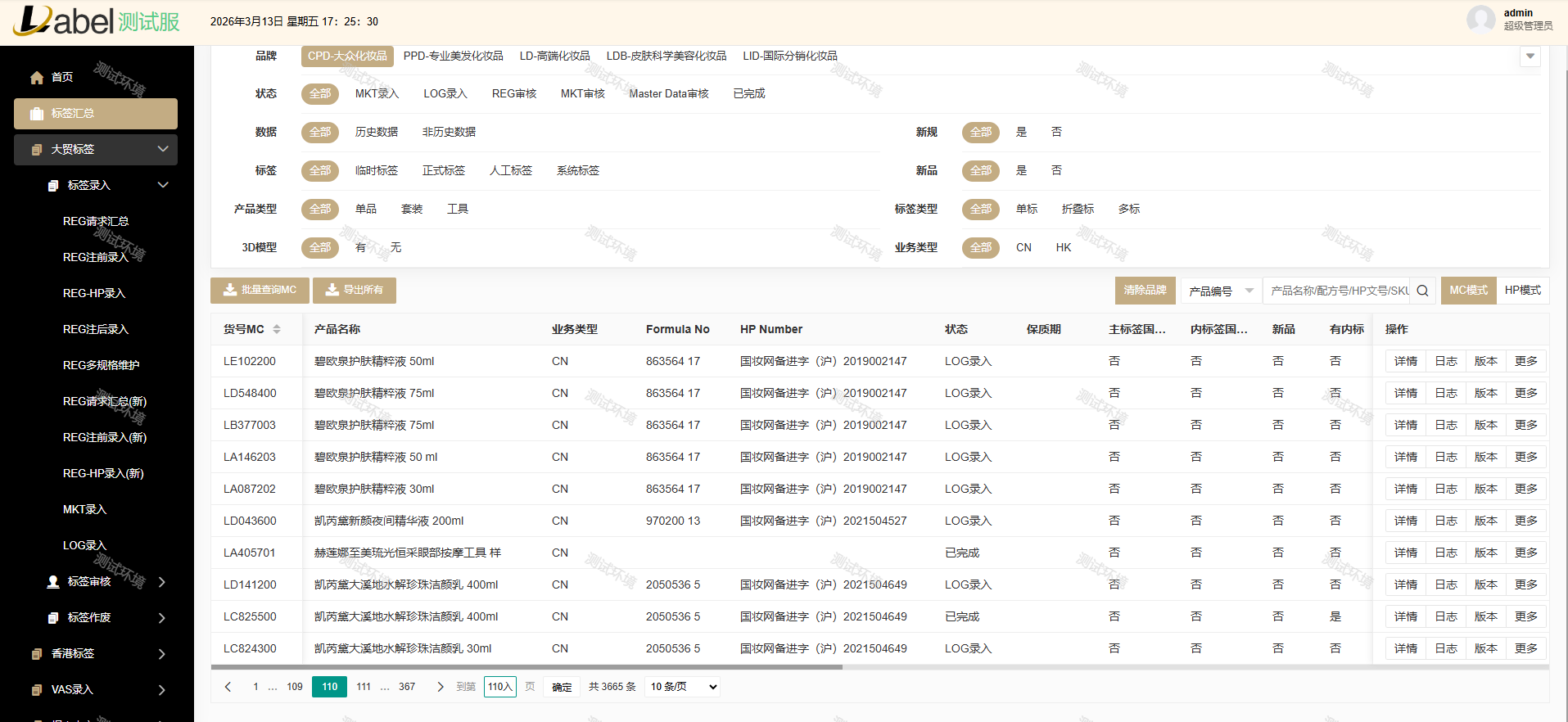The width and height of the screenshot is (1568, 722).
Task: Collapse the 大贸标签 menu chevron
Action: [163, 149]
